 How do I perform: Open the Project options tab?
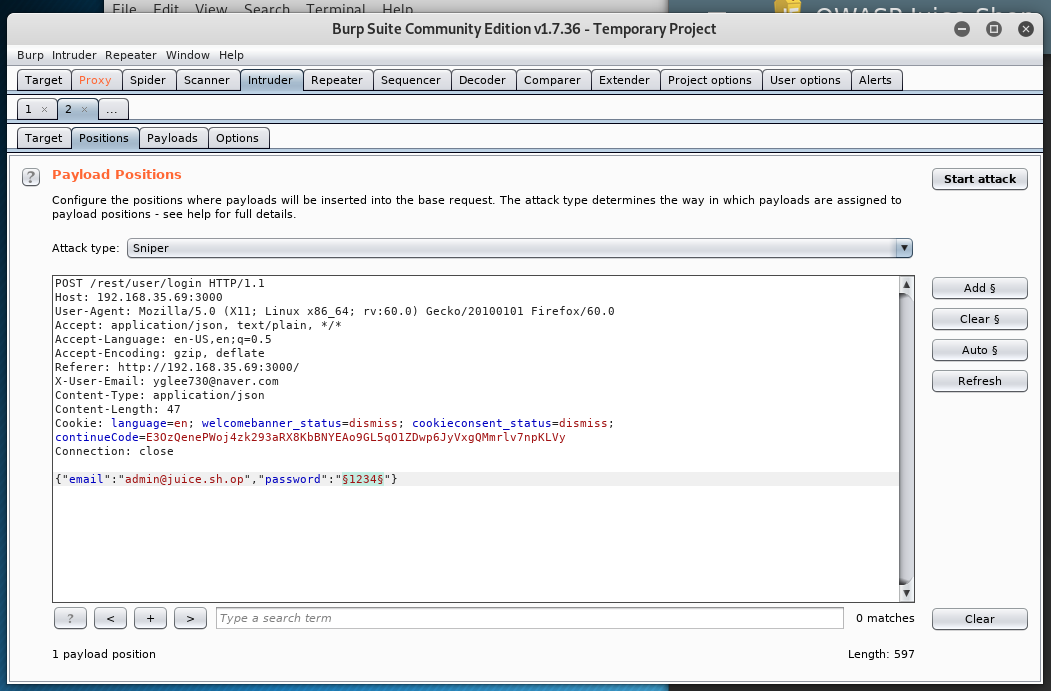pyautogui.click(x=710, y=80)
